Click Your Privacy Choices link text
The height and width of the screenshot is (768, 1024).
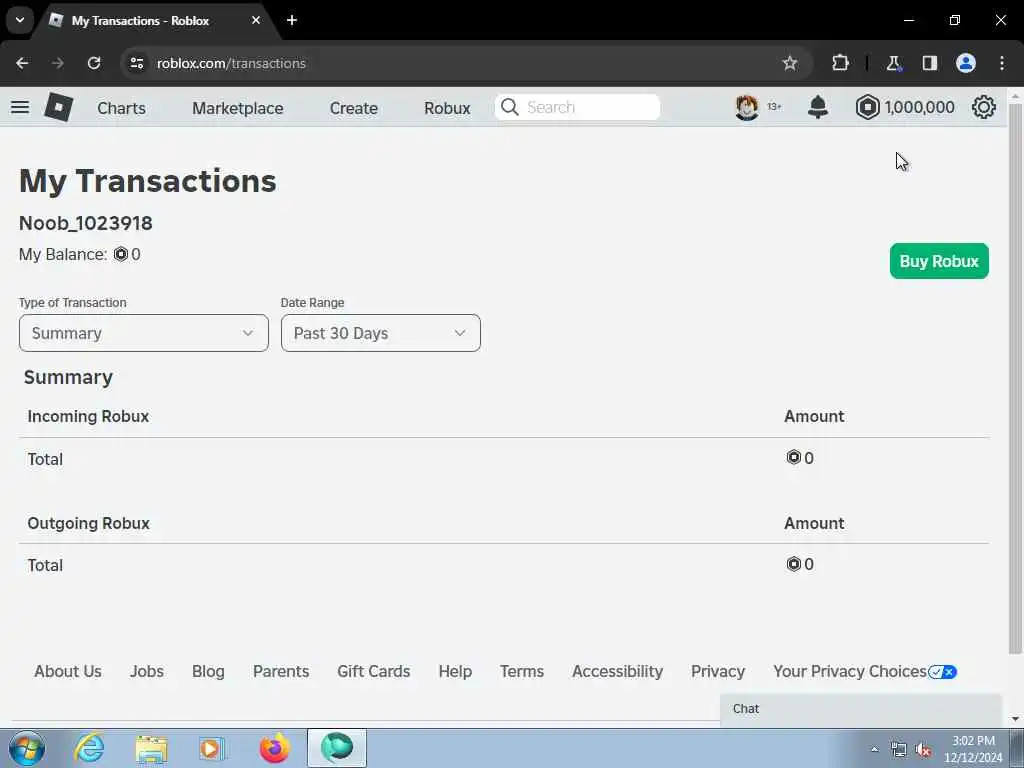pos(850,671)
